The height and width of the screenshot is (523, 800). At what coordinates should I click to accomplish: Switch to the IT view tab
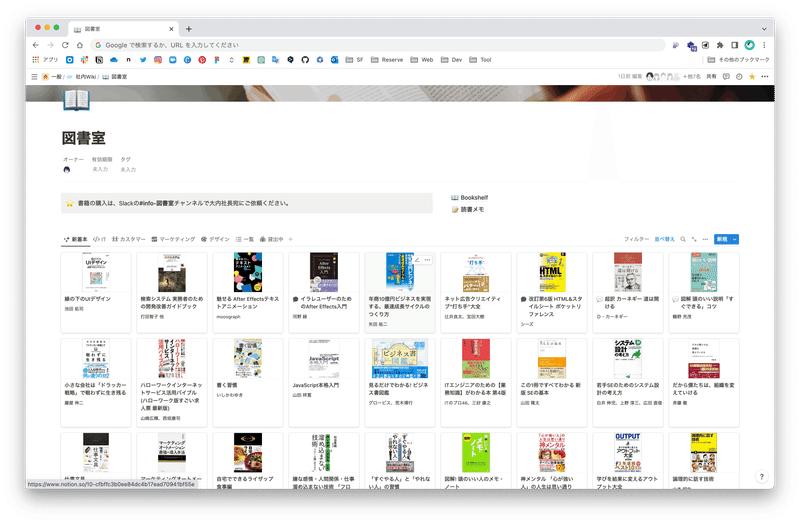[x=99, y=239]
